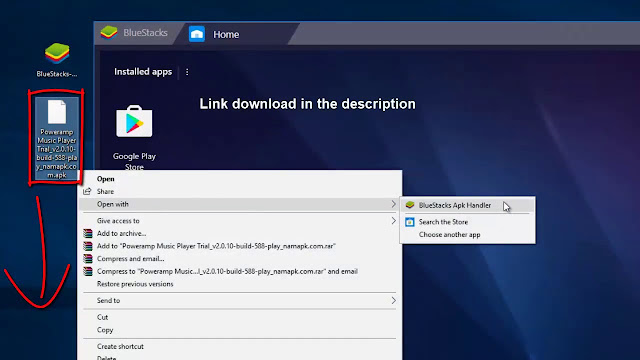This screenshot has width=640, height=360.
Task: Open Installed apps three-dot menu
Action: [x=187, y=72]
